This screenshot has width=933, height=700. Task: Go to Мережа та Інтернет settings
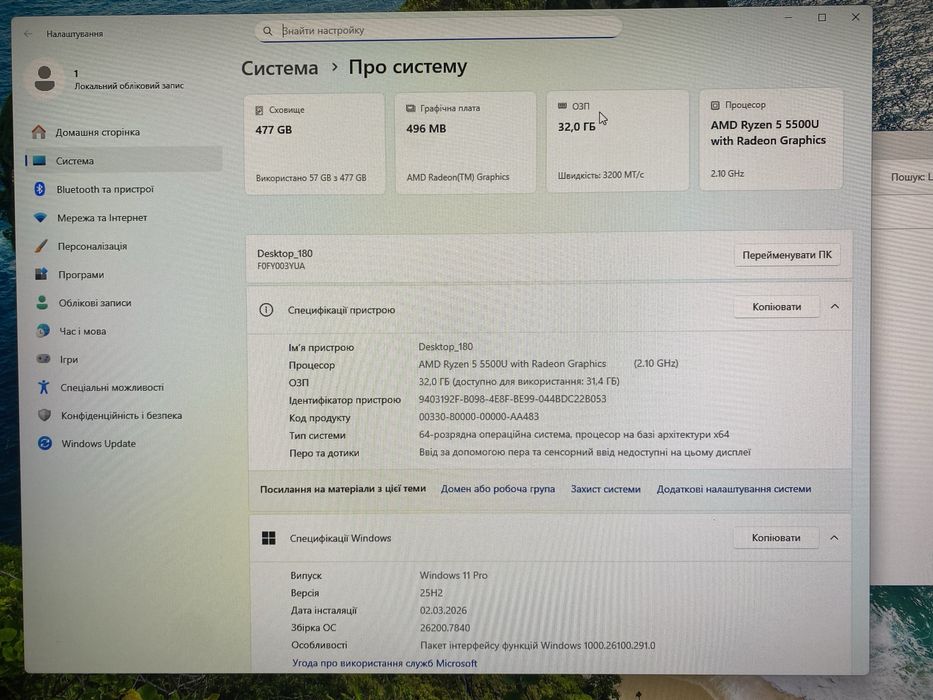tap(102, 218)
